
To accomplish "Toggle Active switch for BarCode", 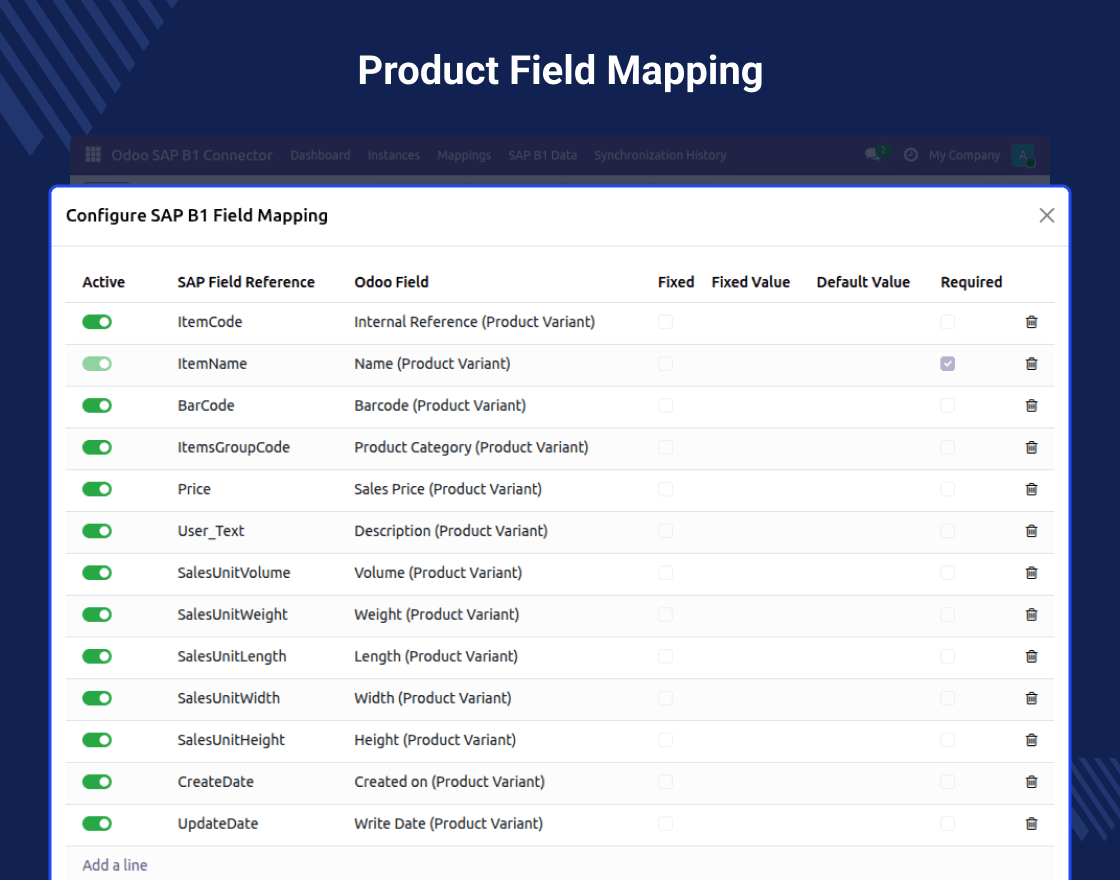I will tap(97, 406).
